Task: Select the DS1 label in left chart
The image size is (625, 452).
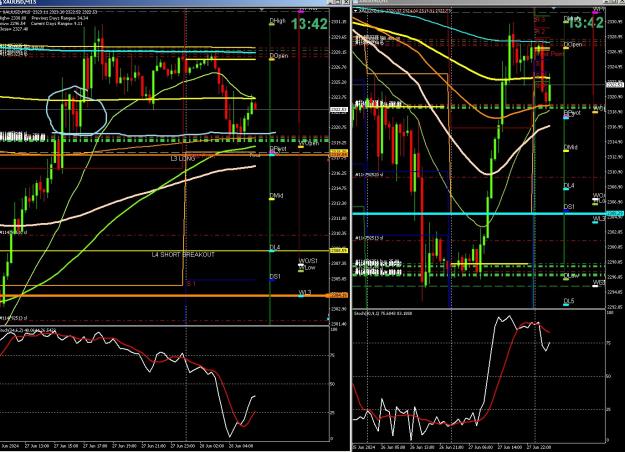Action: (x=275, y=276)
